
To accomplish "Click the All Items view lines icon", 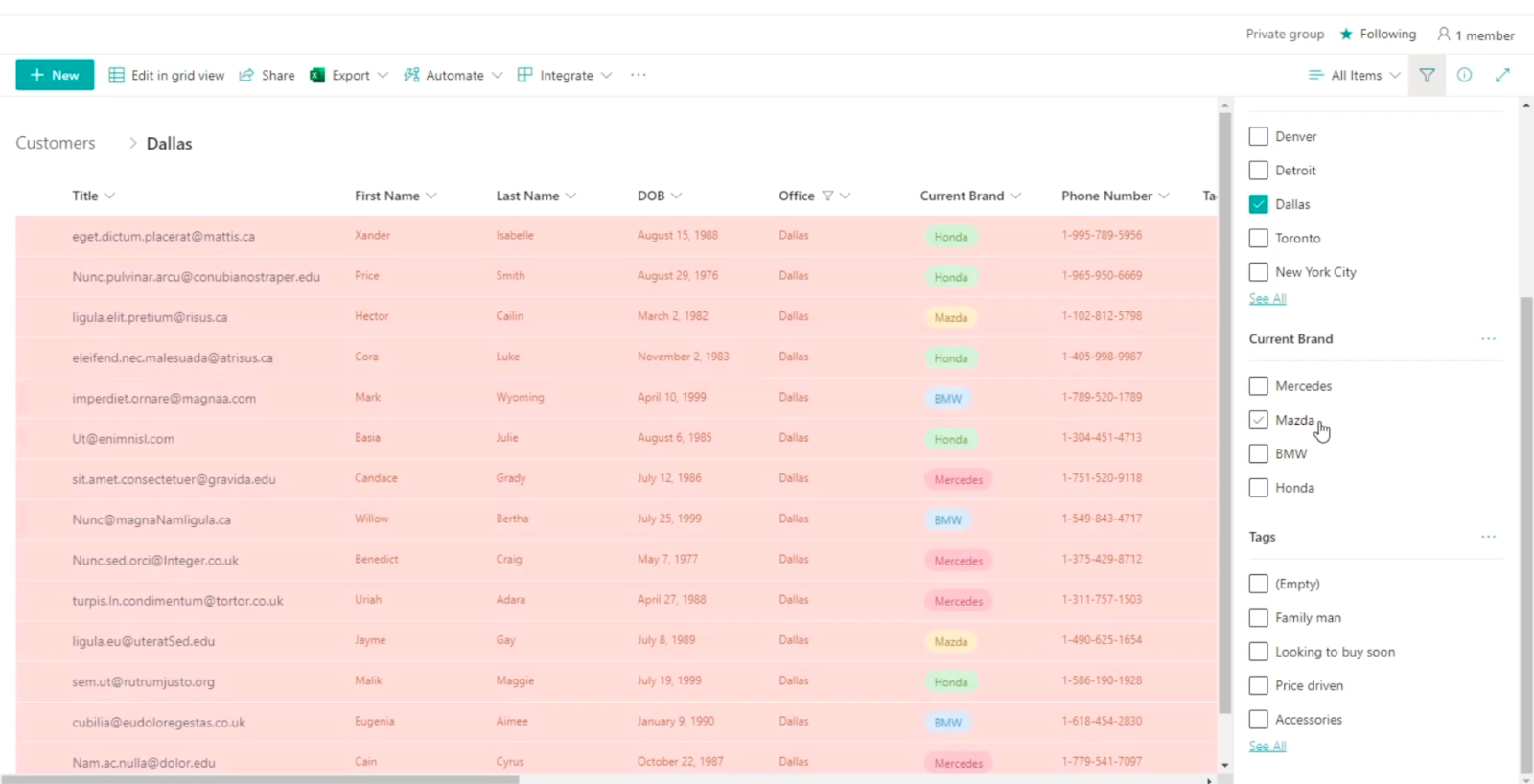I will tap(1316, 75).
